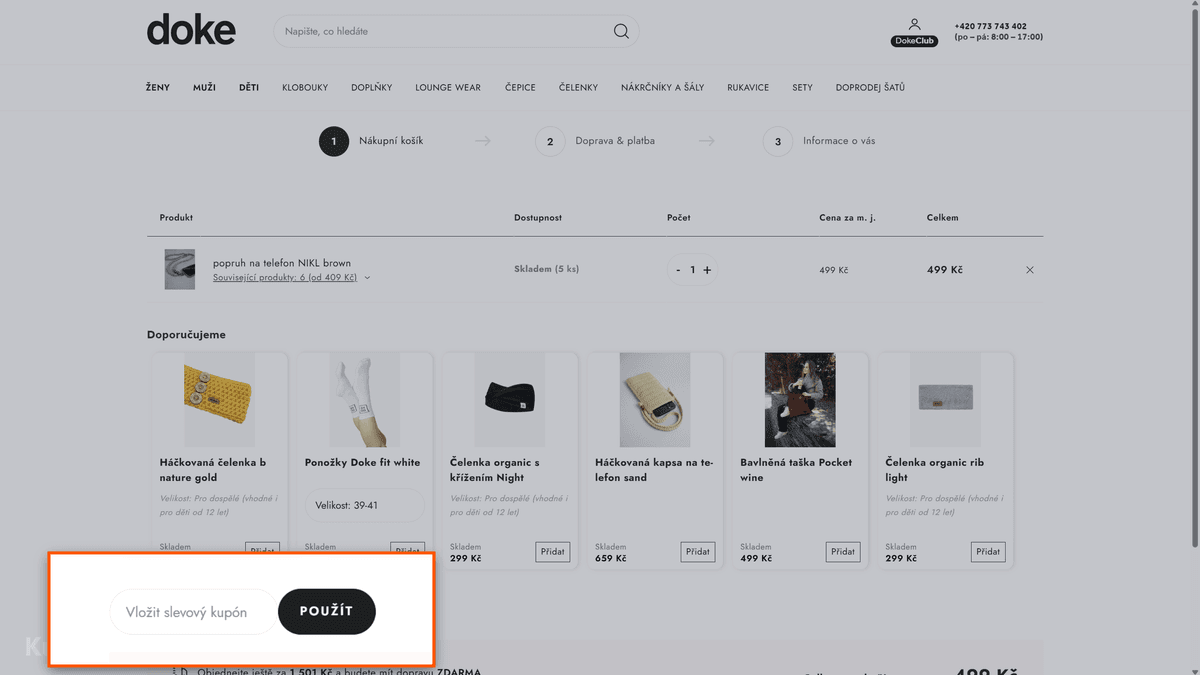
Task: Go to step 2 Doprava & platba
Action: (595, 141)
